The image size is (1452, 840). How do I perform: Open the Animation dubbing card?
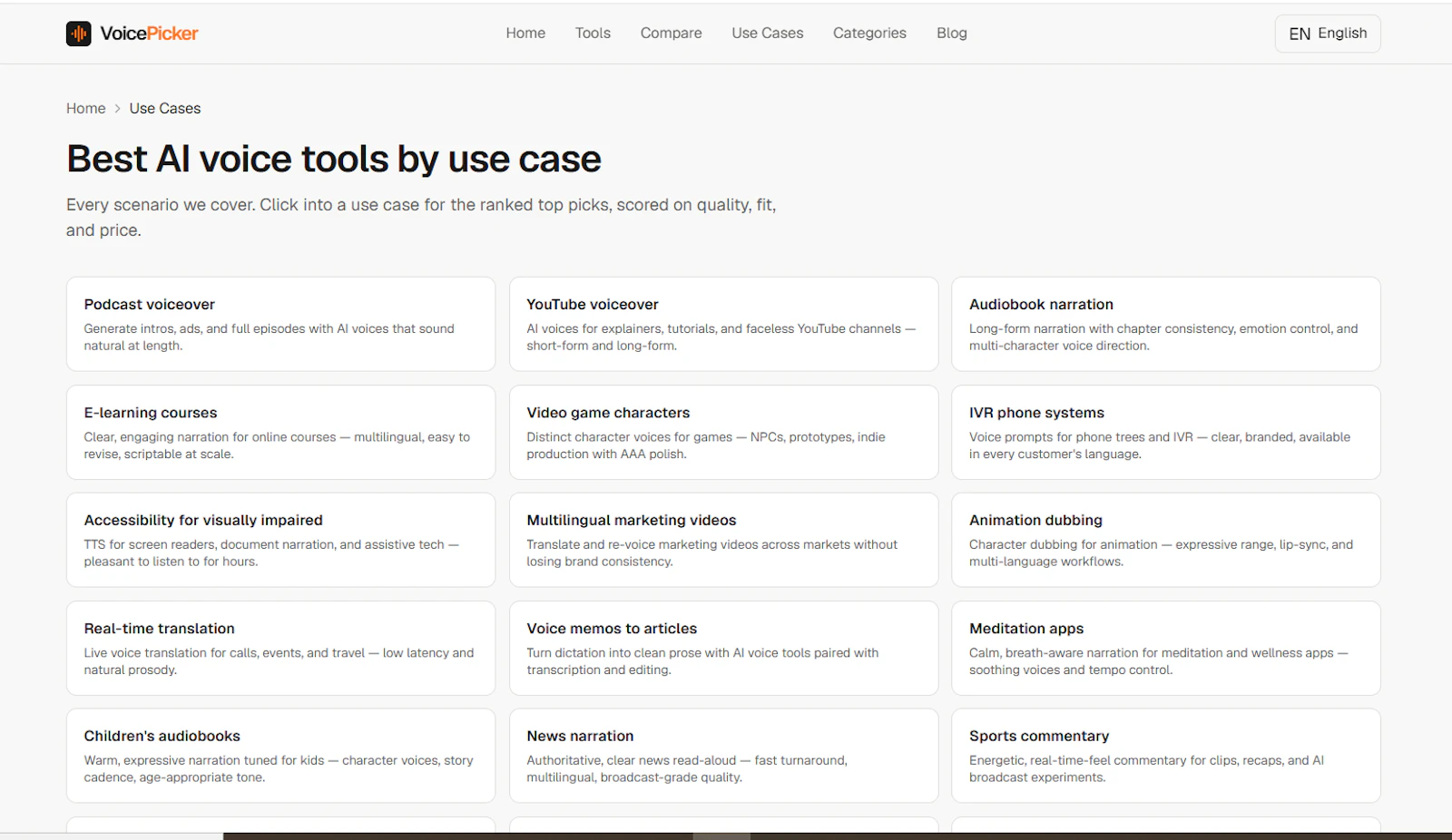[x=1166, y=540]
